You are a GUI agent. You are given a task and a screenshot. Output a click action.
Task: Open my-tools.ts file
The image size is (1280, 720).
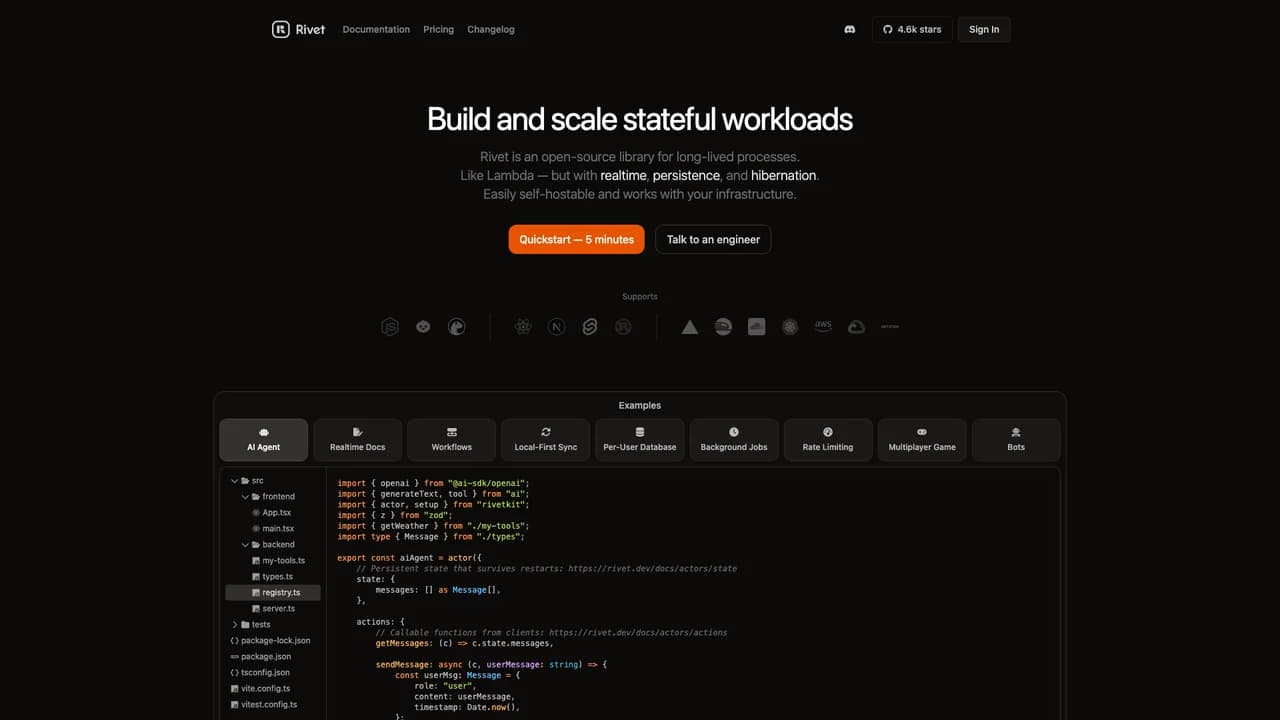click(x=273, y=561)
